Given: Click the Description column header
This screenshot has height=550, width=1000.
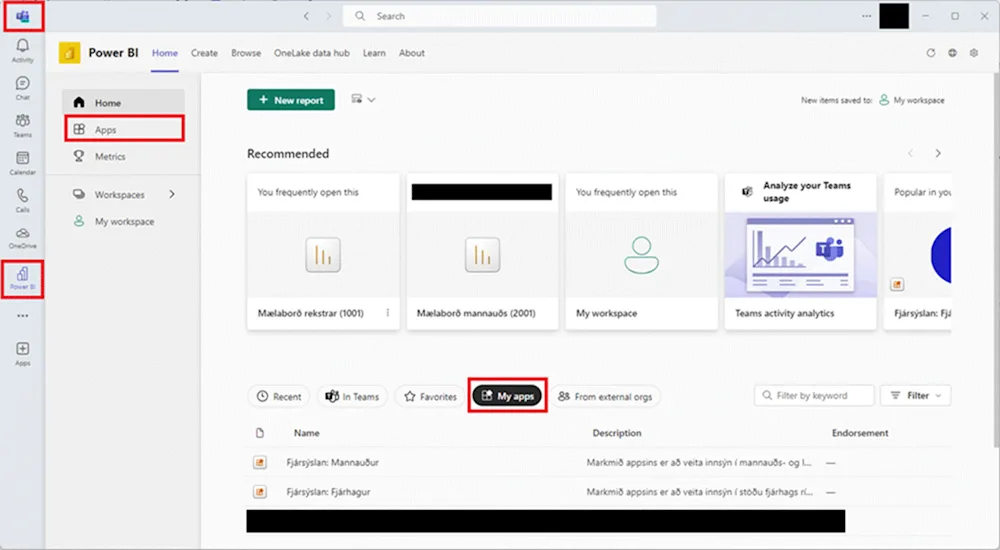Looking at the screenshot, I should (617, 433).
